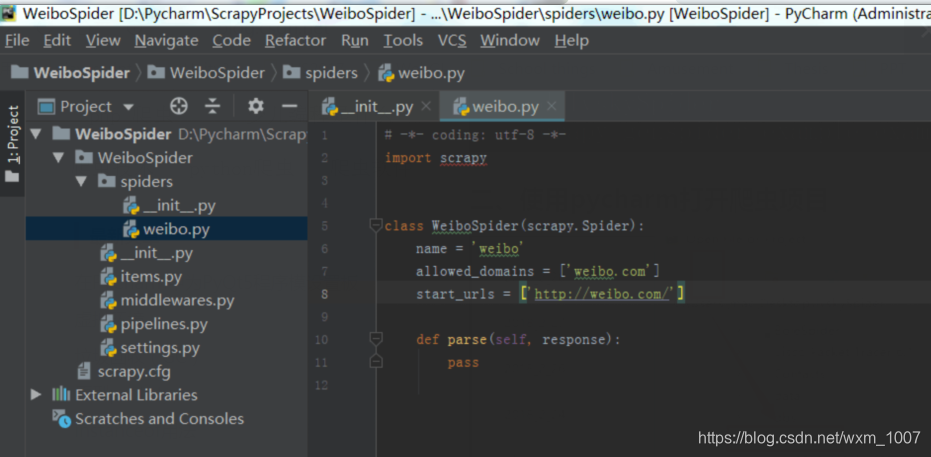The height and width of the screenshot is (457, 931).
Task: Click the pipelines.py Python file icon
Action: click(x=109, y=325)
